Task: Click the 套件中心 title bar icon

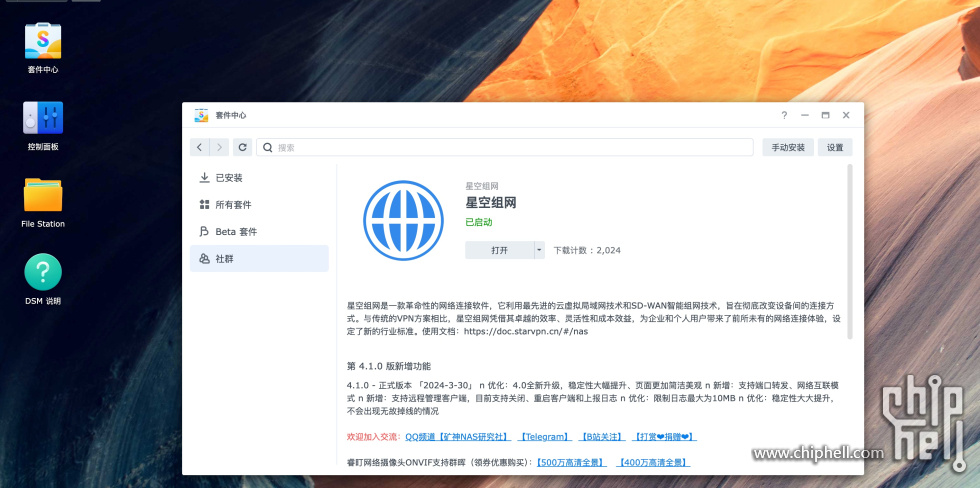Action: point(201,116)
